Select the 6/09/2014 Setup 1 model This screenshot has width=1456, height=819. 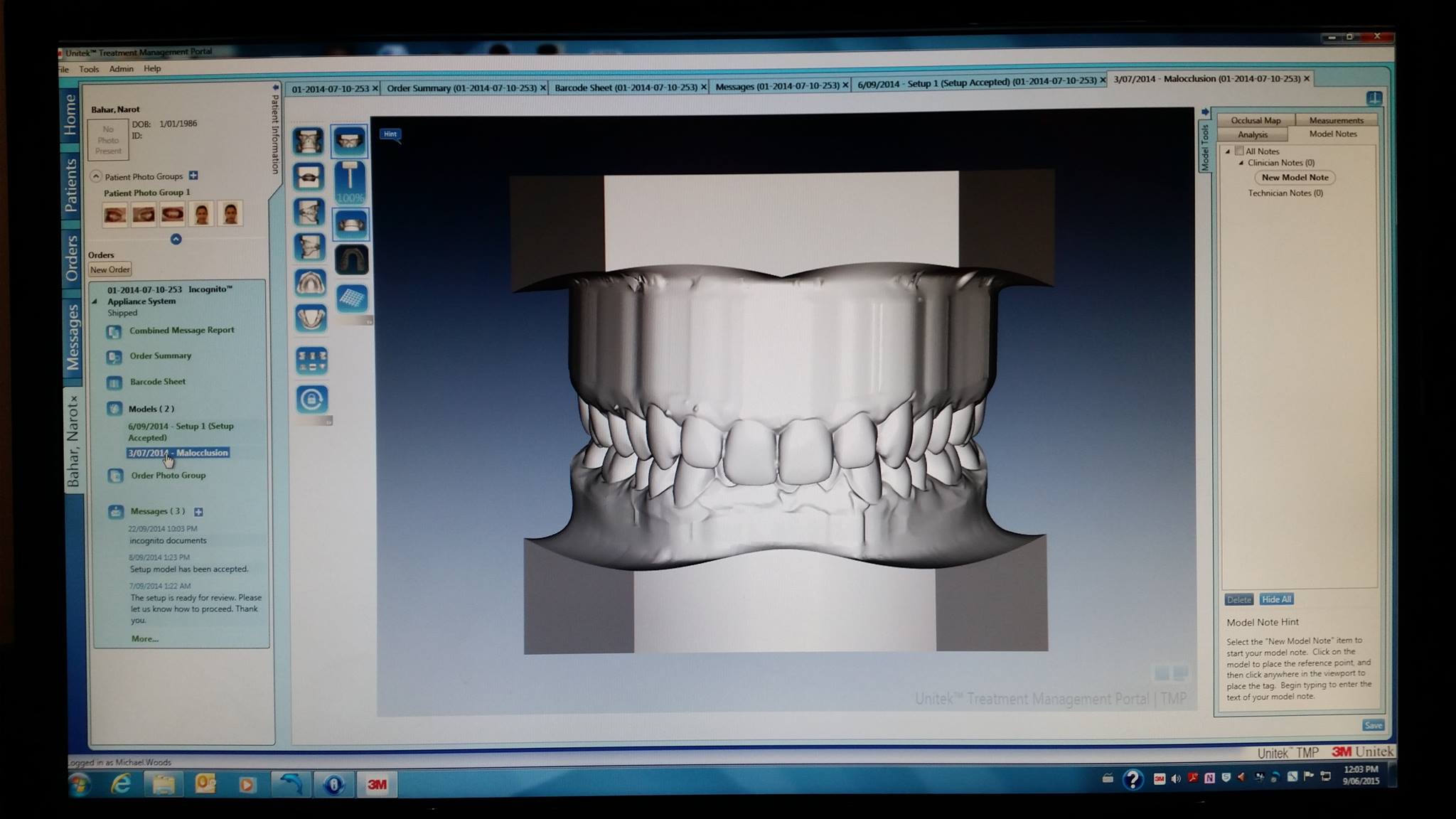(x=181, y=432)
